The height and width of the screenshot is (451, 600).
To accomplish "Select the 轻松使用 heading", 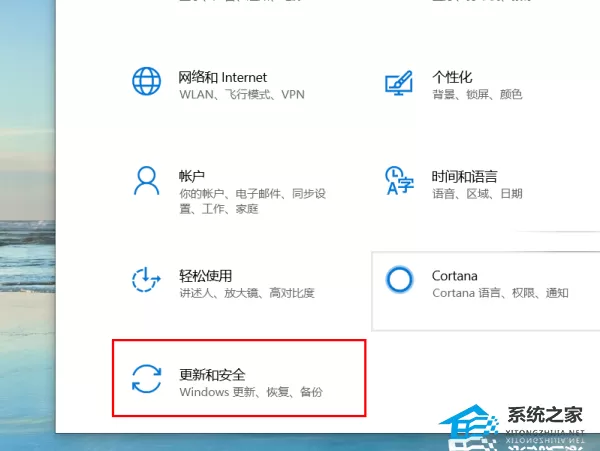I will 205,276.
